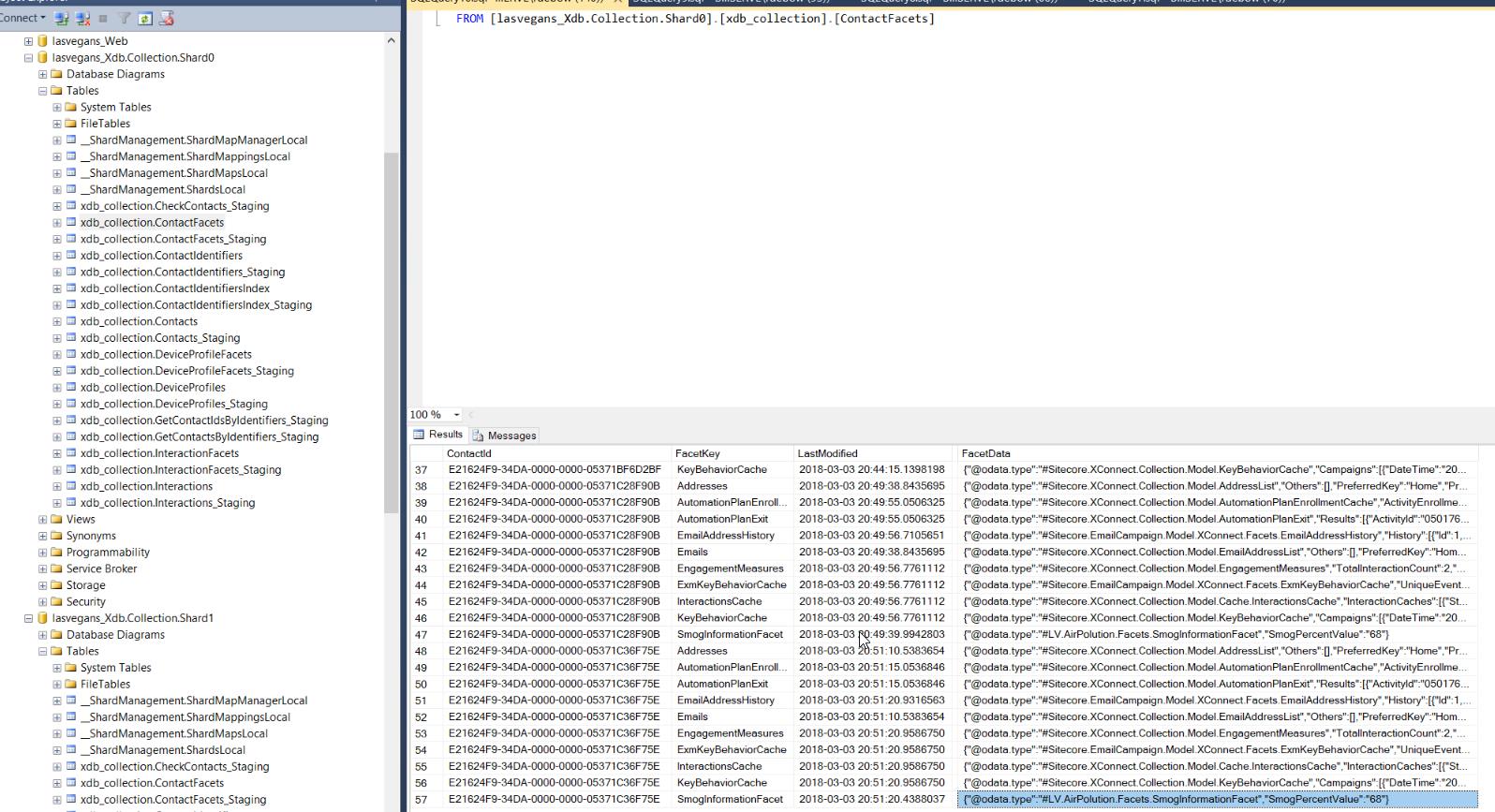Click LastModified value 2018-03-03 20:44:15.1398198
1495x812 pixels.
874,470
